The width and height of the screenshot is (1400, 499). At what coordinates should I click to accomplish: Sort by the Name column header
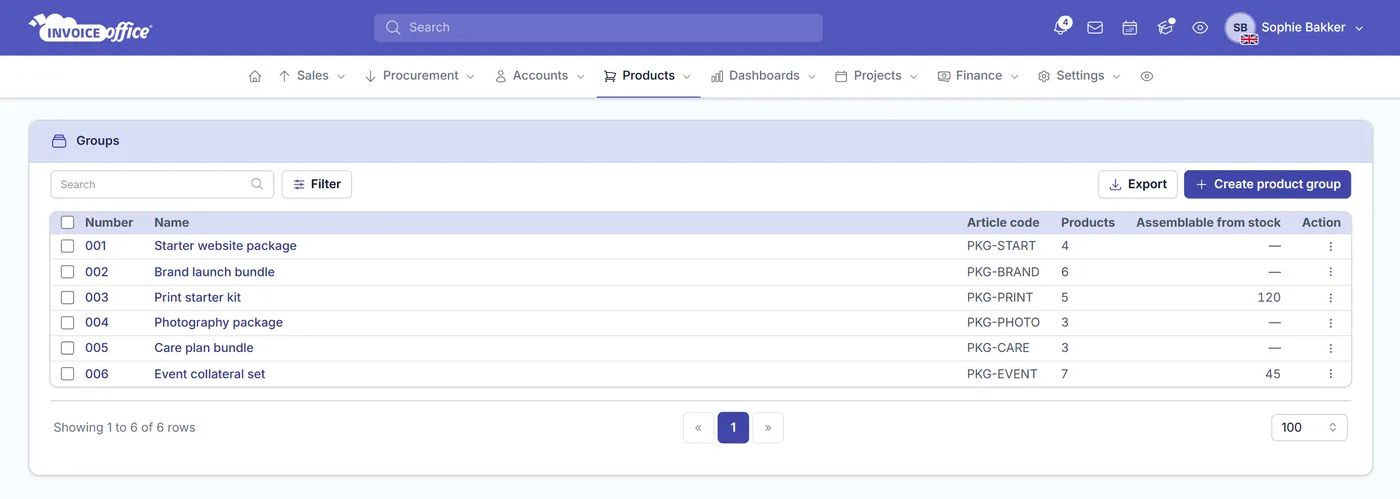171,223
